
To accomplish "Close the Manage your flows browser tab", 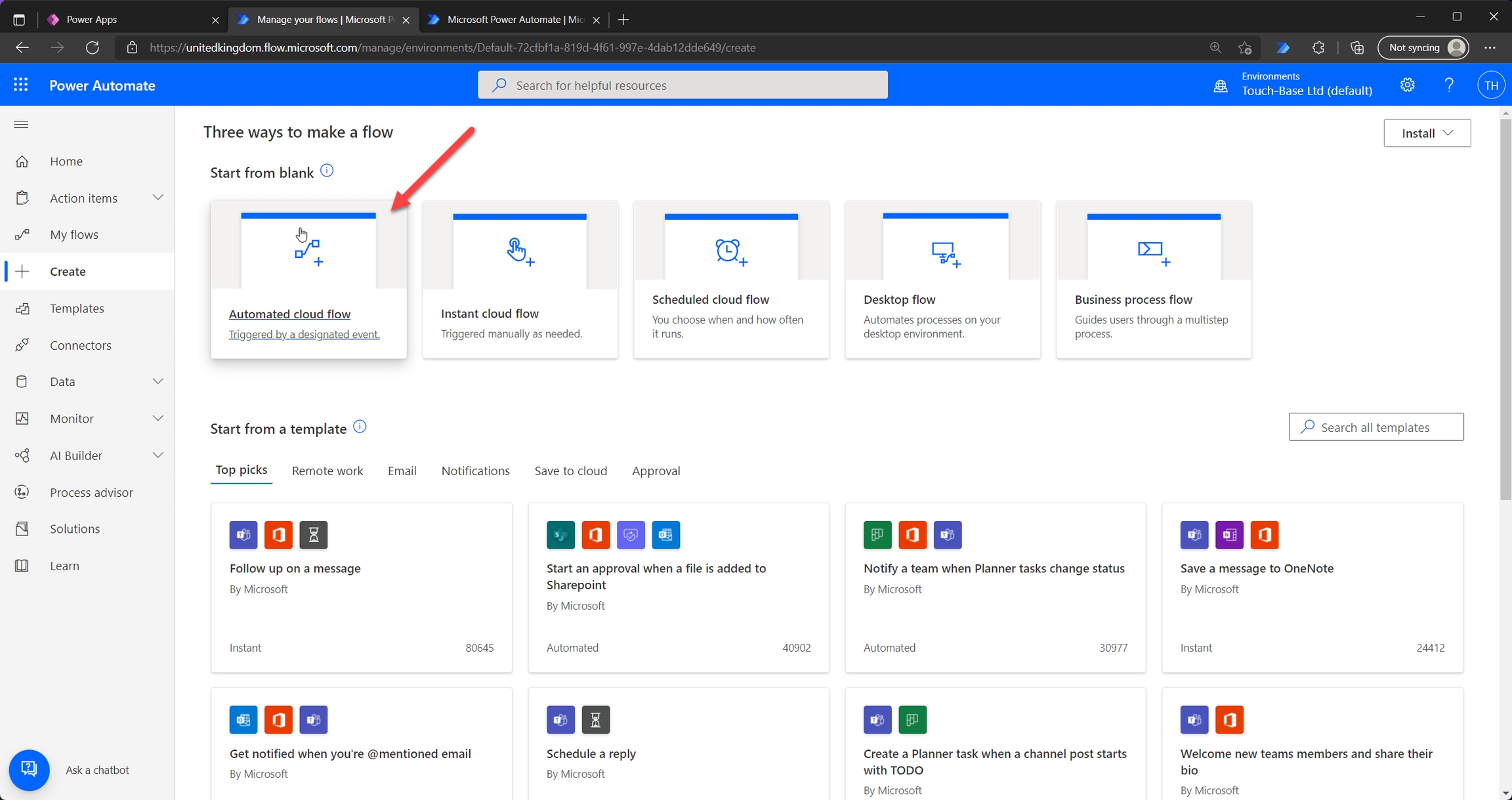I will coord(406,20).
